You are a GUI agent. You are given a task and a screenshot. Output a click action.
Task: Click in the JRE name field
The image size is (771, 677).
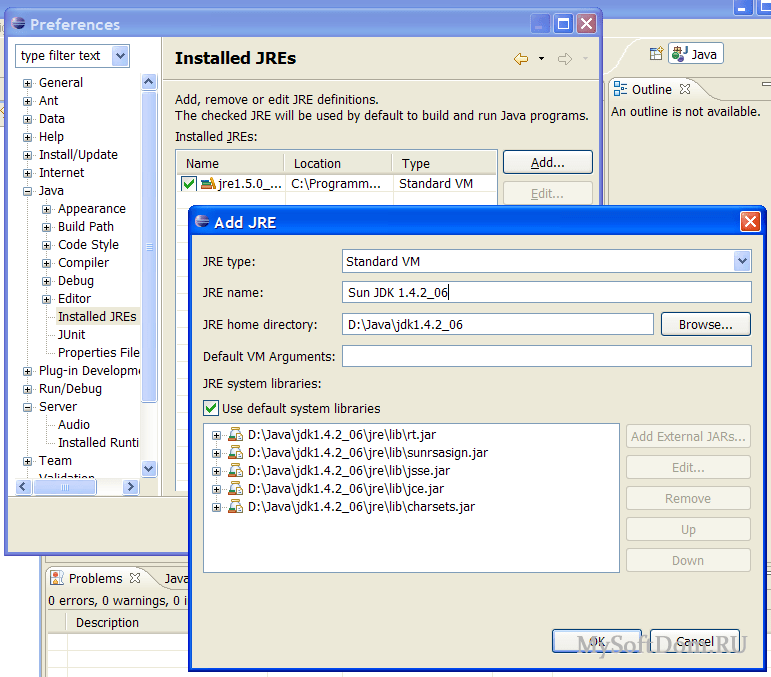(547, 293)
